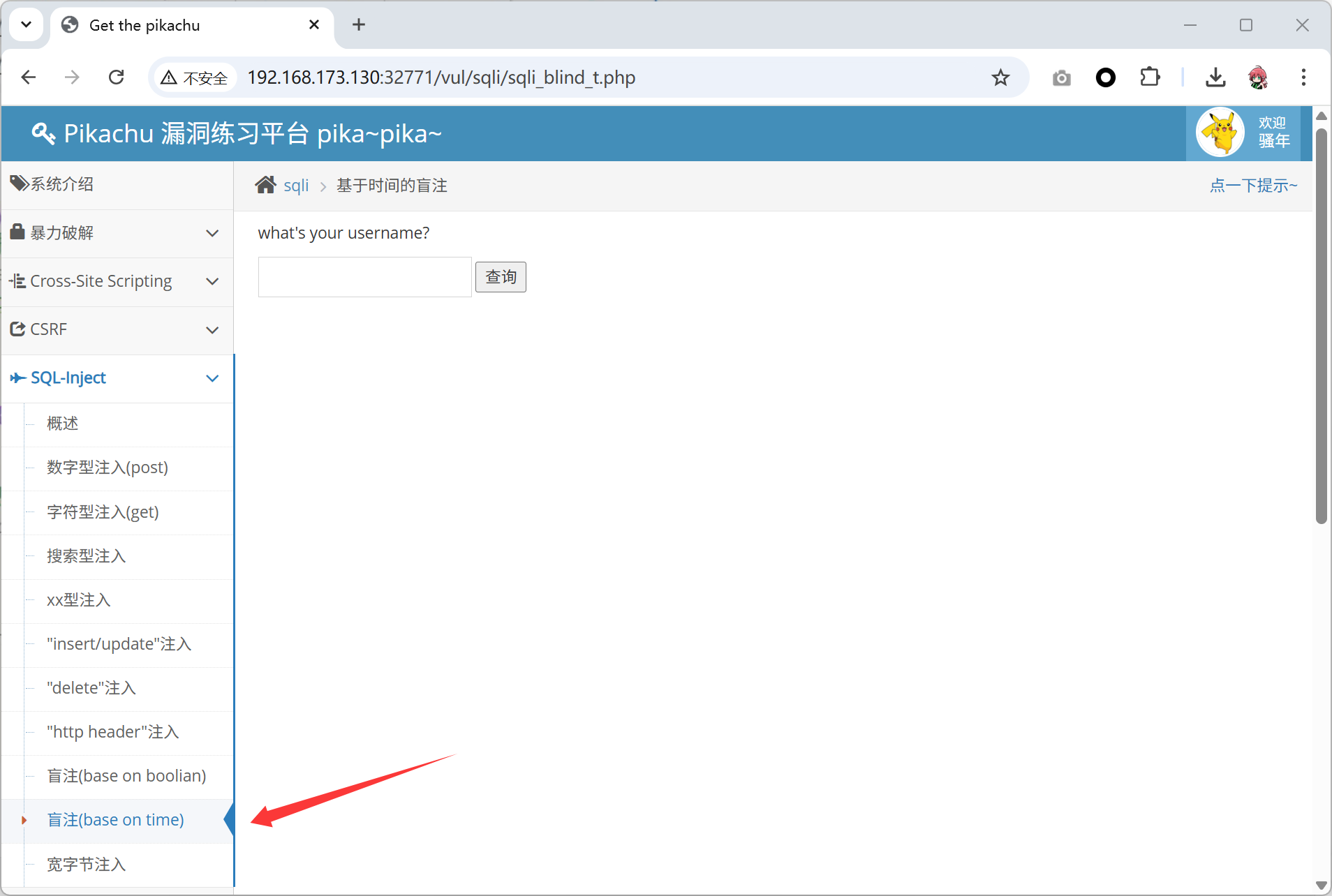
Task: Click the 点一下提示~ hint link
Action: [1253, 186]
